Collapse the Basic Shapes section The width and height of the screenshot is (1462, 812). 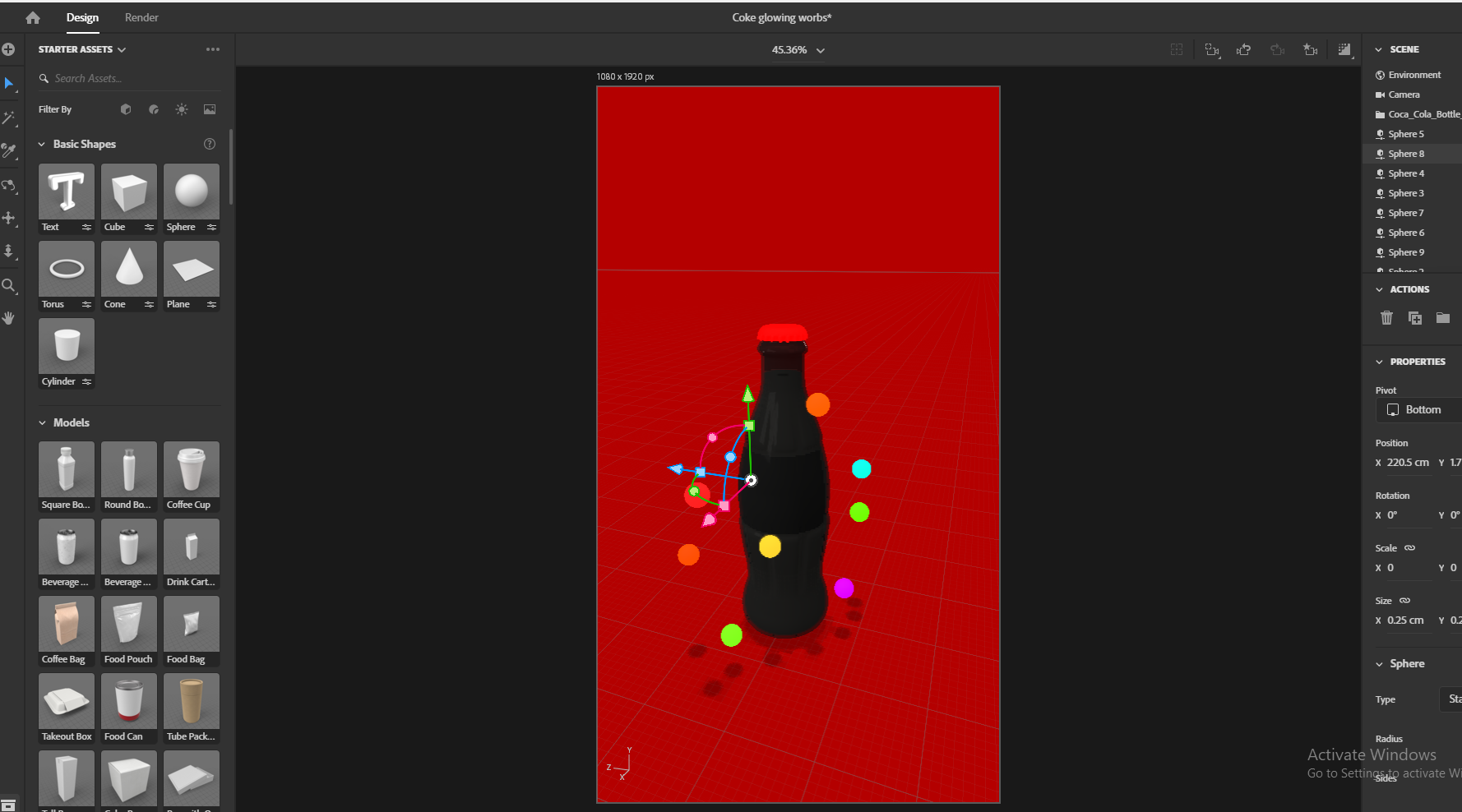click(42, 144)
